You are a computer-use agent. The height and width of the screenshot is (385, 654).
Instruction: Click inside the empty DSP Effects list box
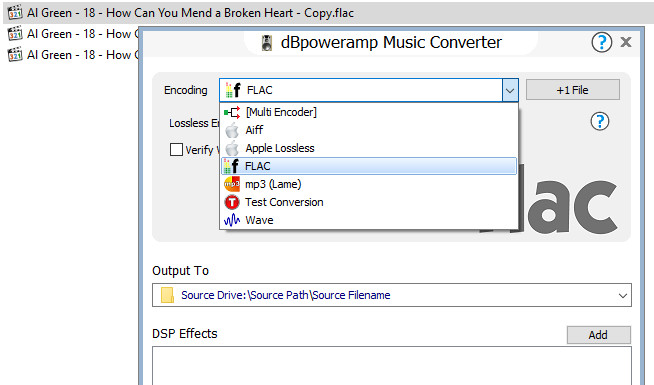(x=392, y=366)
